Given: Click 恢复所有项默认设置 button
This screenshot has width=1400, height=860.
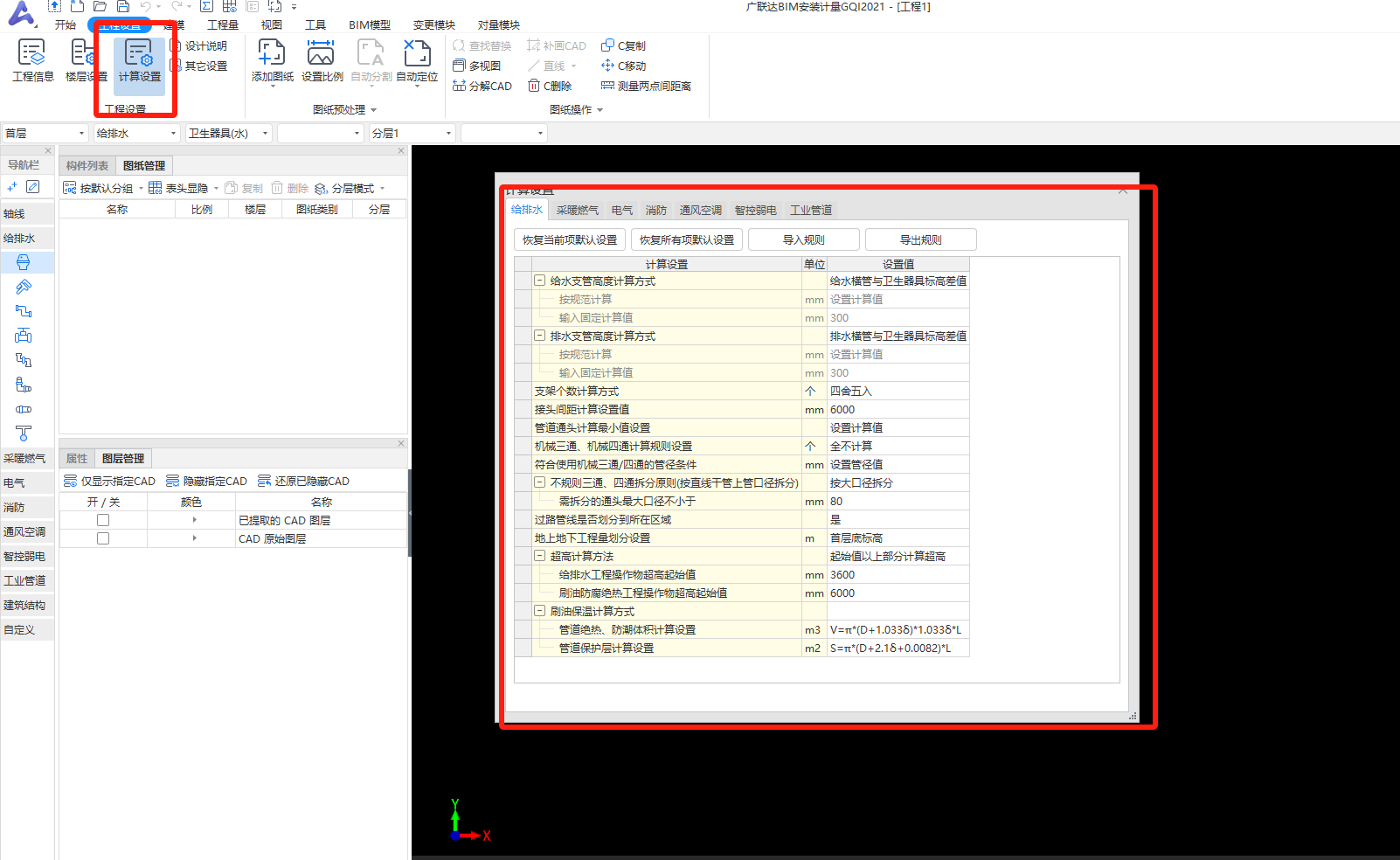Looking at the screenshot, I should pos(687,239).
